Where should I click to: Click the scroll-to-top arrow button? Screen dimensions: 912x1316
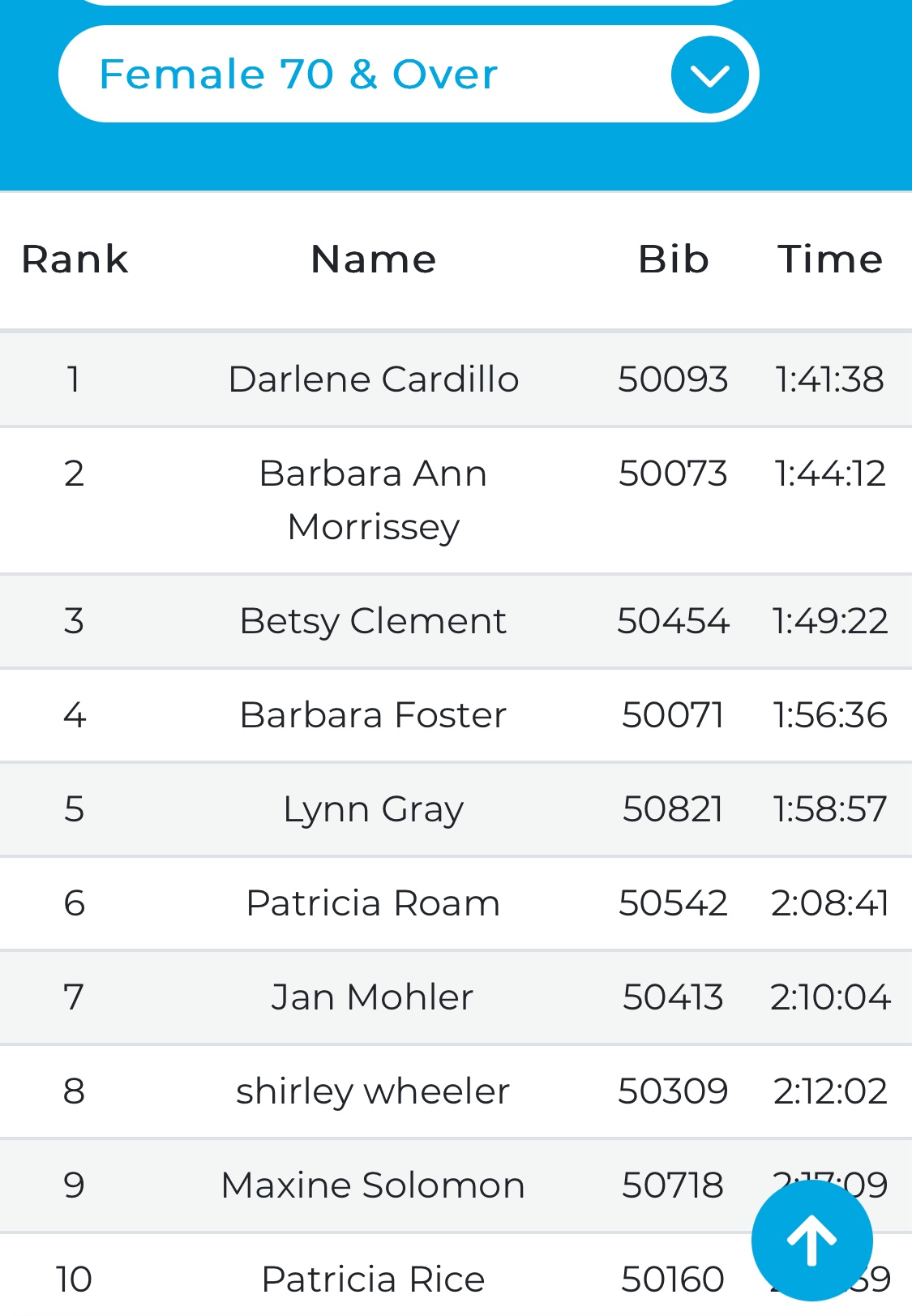point(811,1241)
